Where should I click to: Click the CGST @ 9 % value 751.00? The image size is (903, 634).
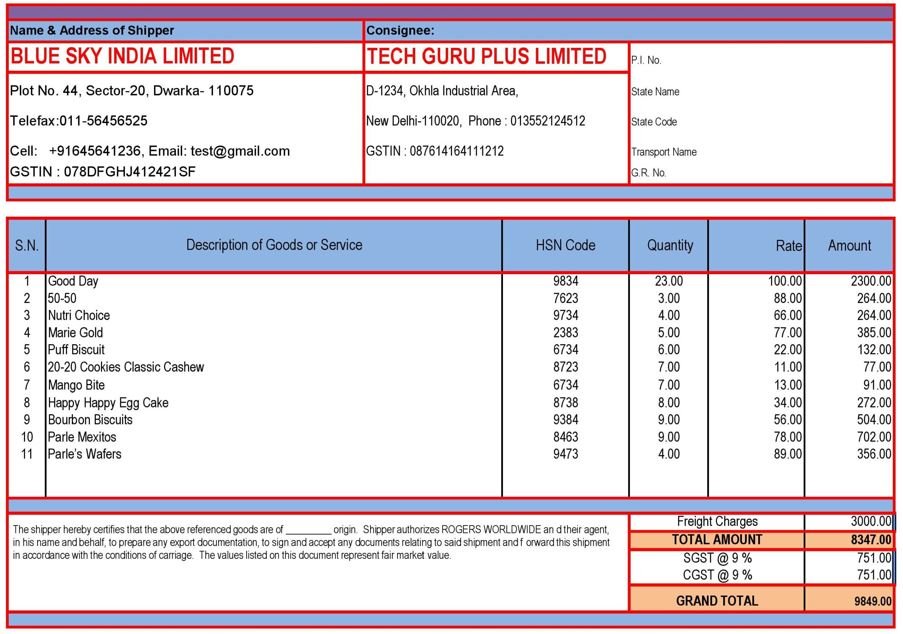pos(874,575)
